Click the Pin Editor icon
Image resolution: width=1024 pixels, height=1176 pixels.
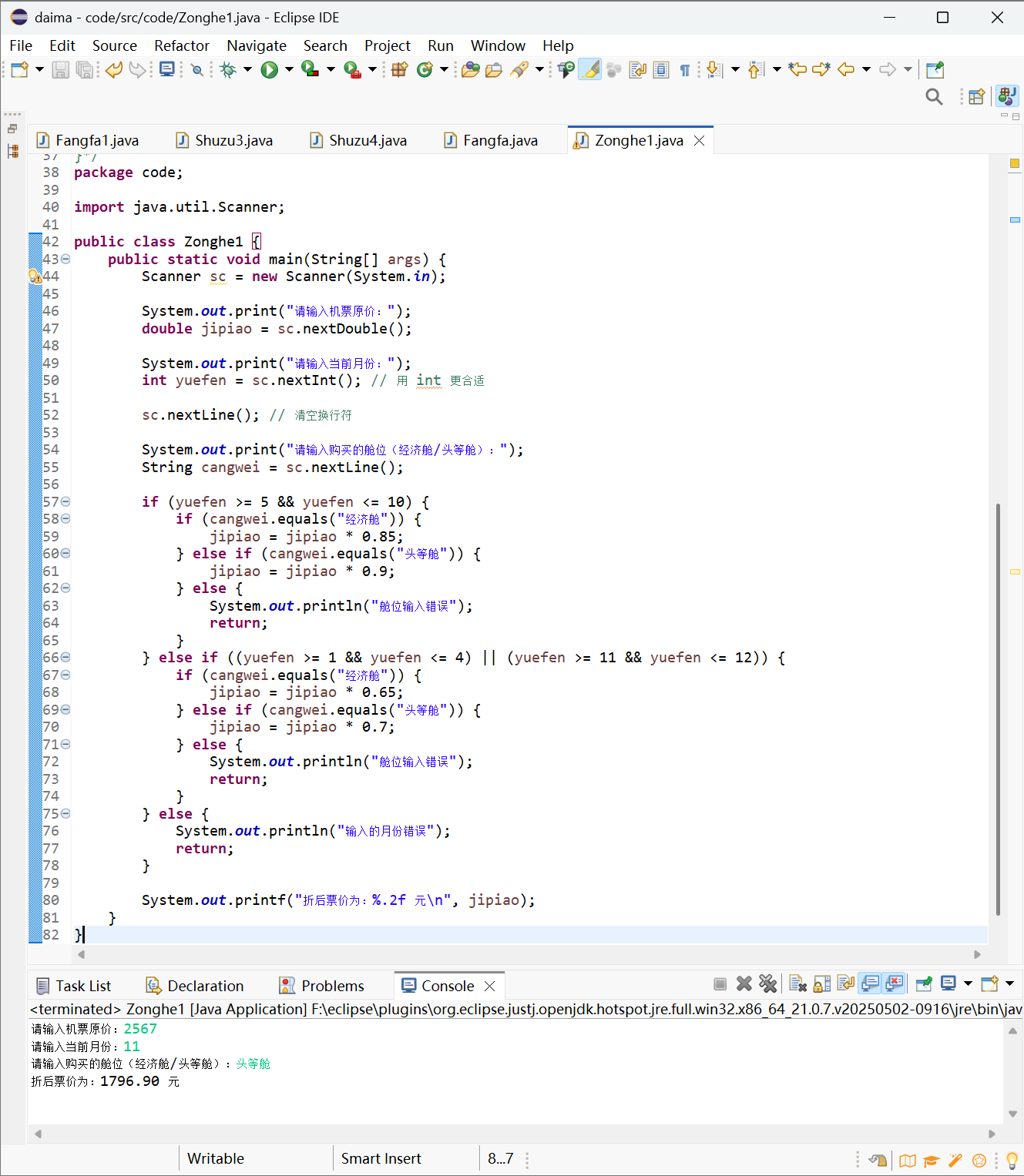[935, 70]
